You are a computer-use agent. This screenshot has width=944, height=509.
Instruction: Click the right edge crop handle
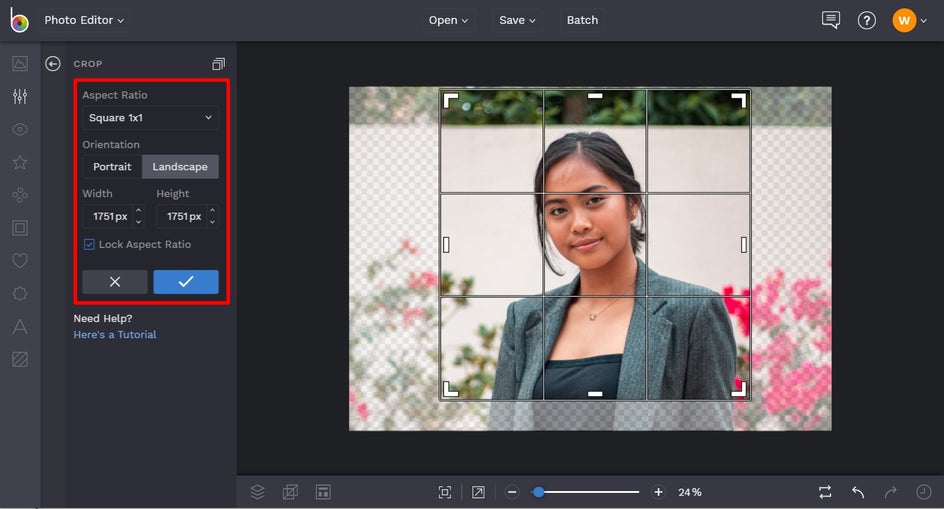point(744,245)
